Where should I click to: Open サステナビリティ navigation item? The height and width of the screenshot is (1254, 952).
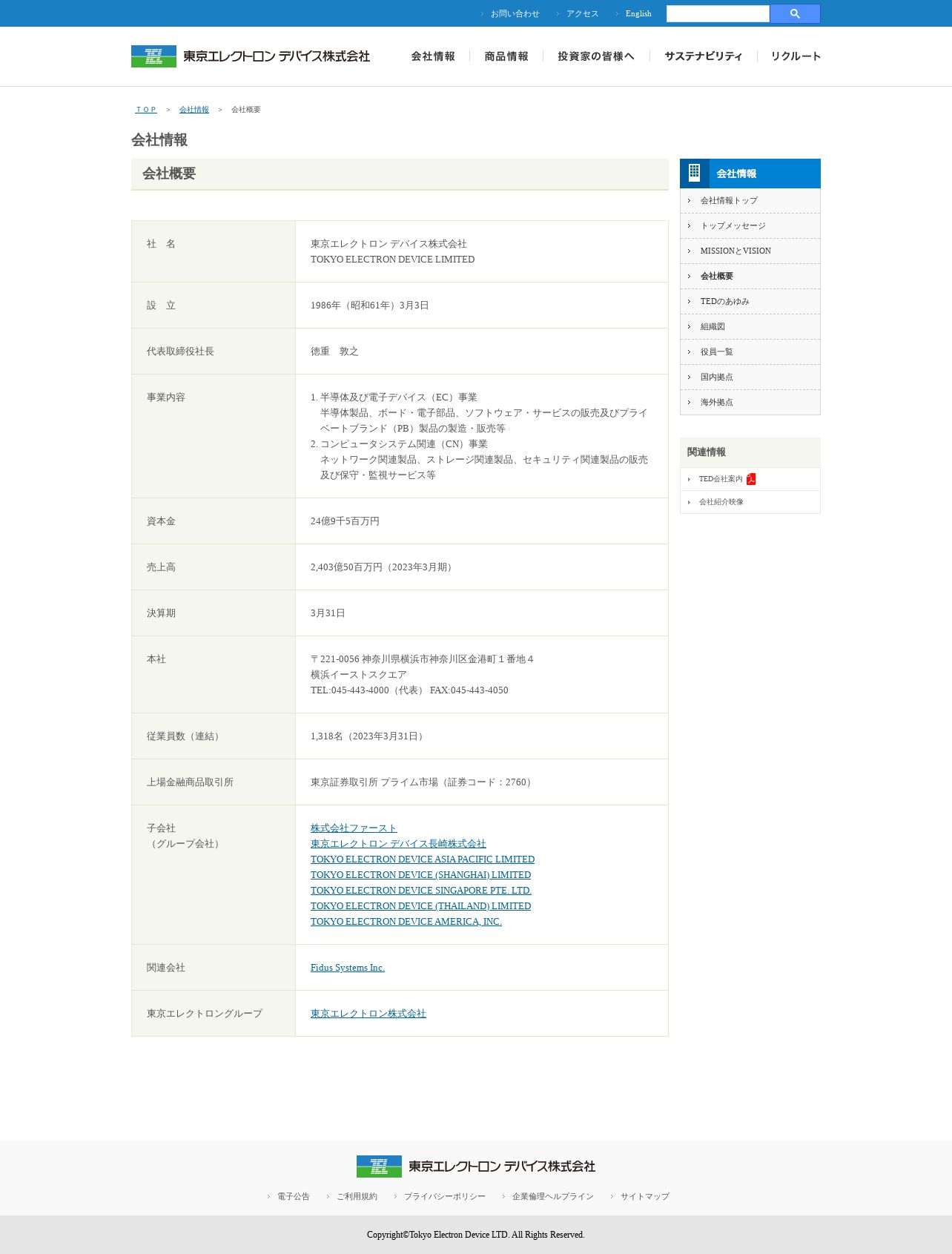[703, 56]
